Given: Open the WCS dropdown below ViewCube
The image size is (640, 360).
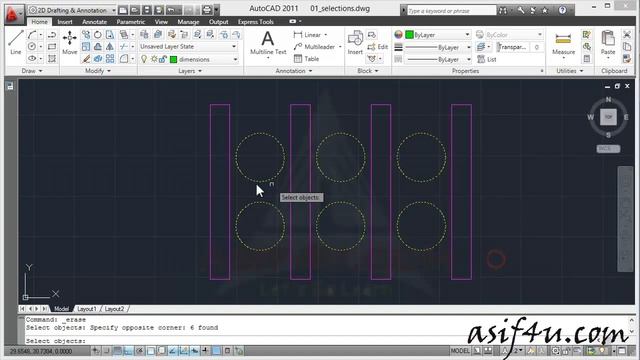Looking at the screenshot, I should (608, 149).
